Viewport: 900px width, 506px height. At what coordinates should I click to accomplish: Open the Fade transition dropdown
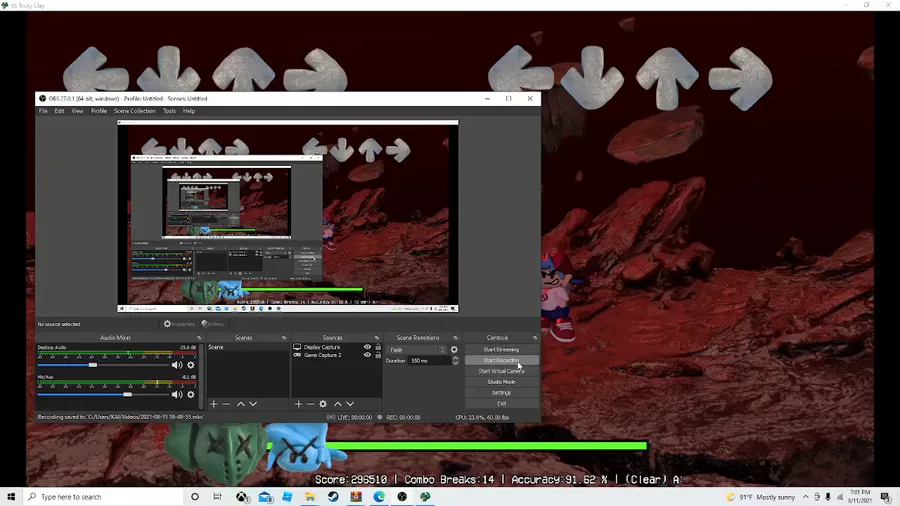tap(417, 350)
